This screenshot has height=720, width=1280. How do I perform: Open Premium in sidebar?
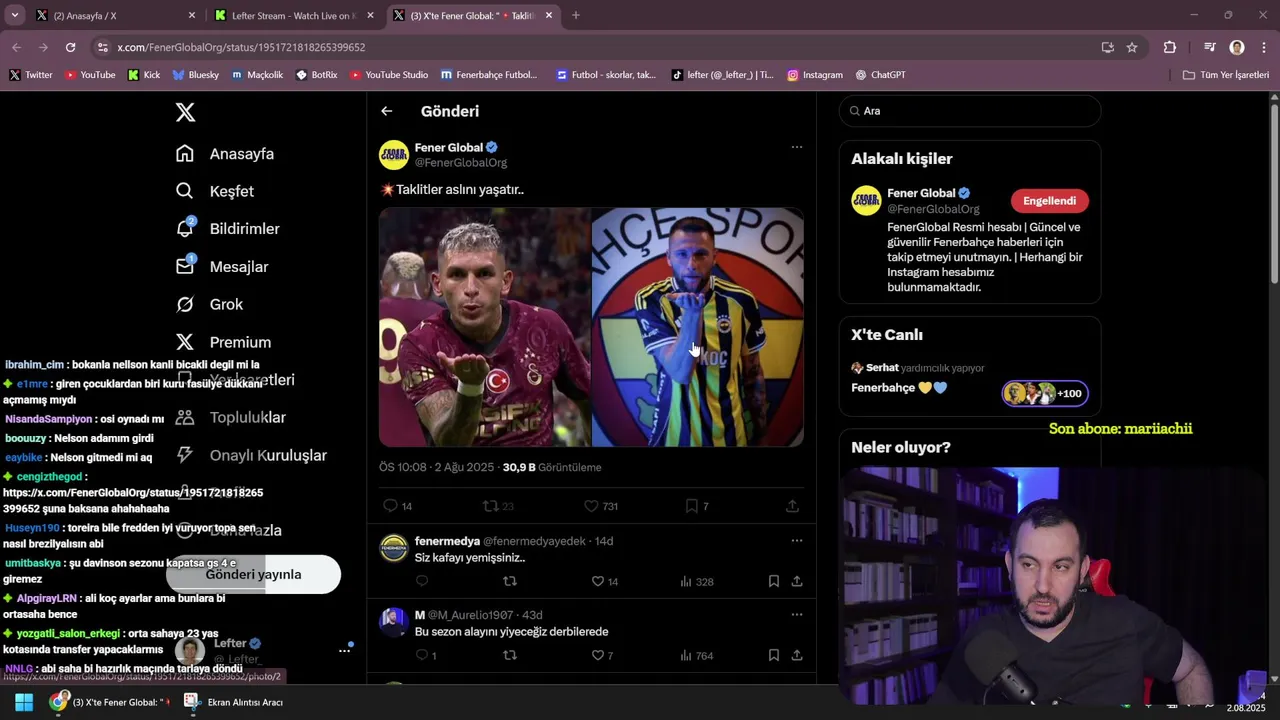point(224,342)
